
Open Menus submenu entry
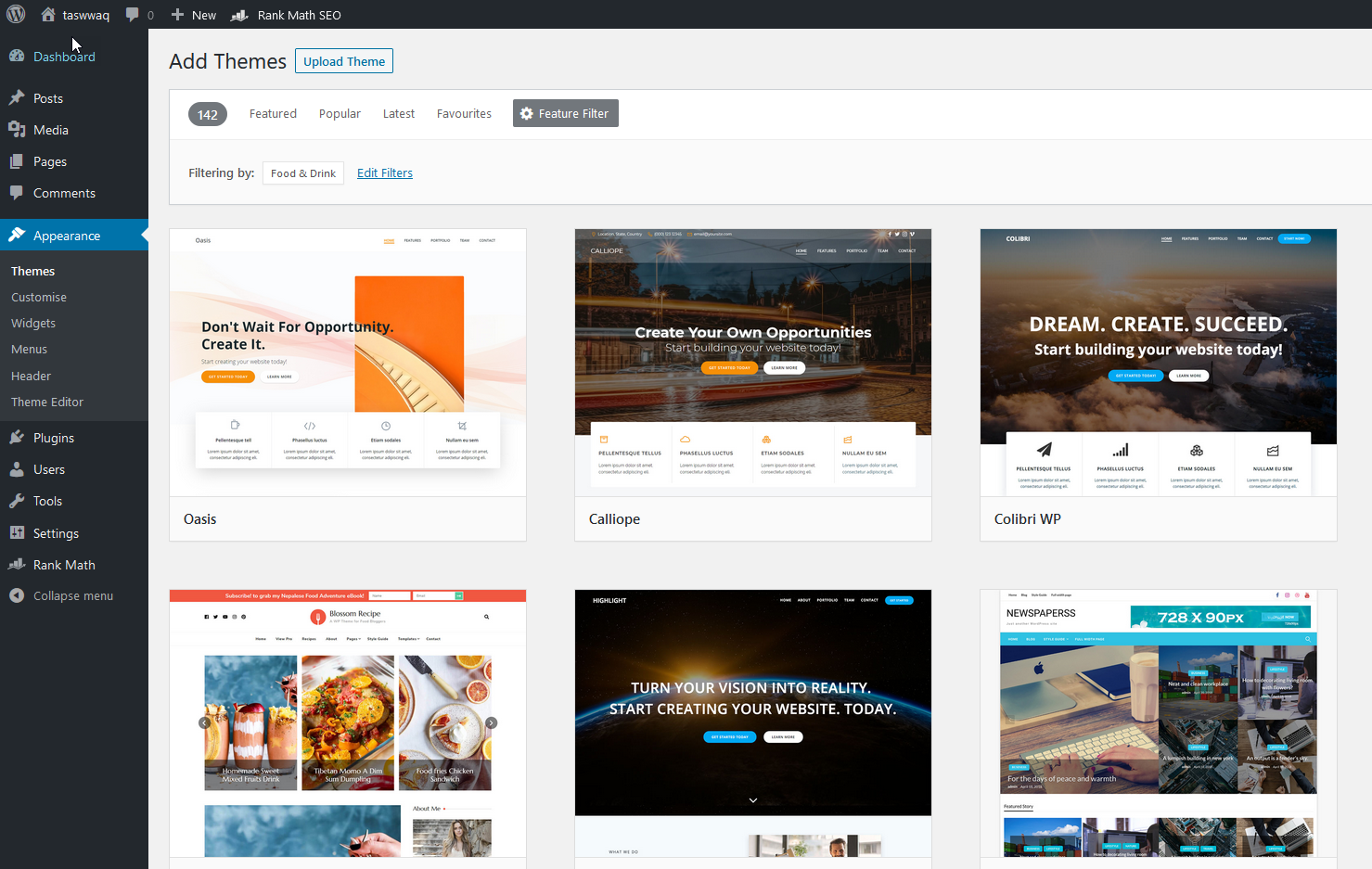74,349
